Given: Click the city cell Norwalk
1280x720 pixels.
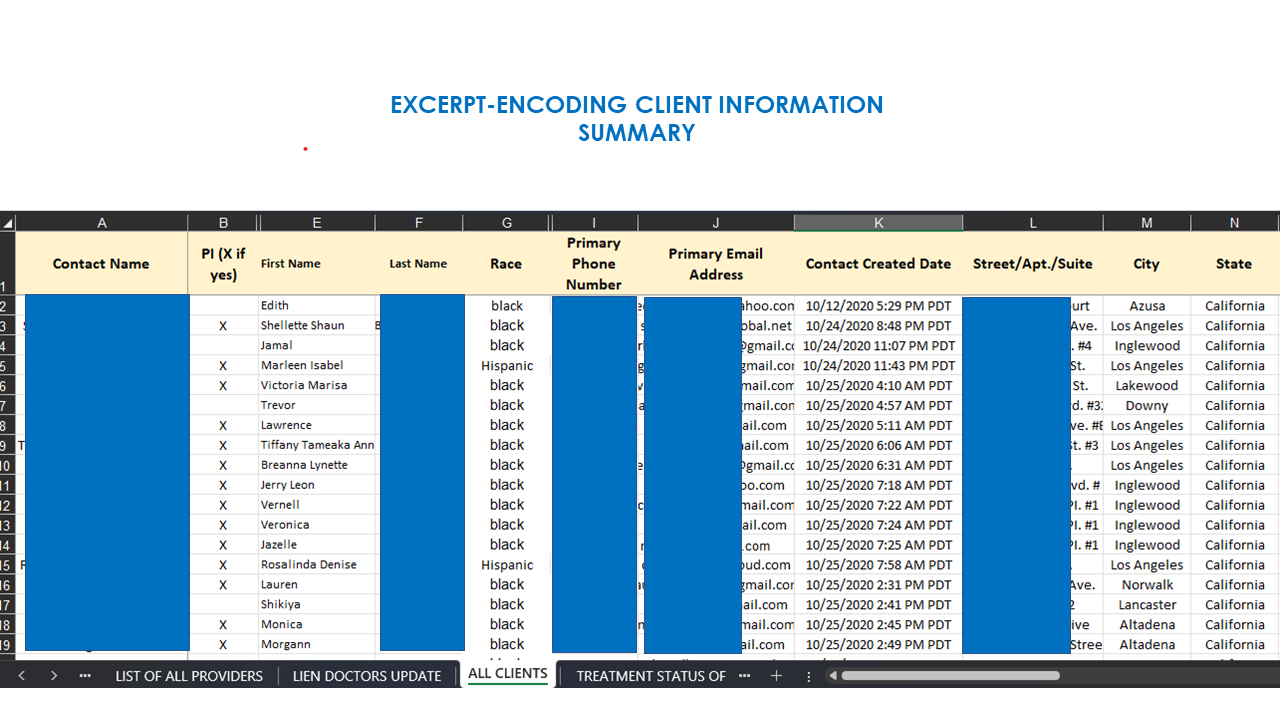Looking at the screenshot, I should 1147,585.
